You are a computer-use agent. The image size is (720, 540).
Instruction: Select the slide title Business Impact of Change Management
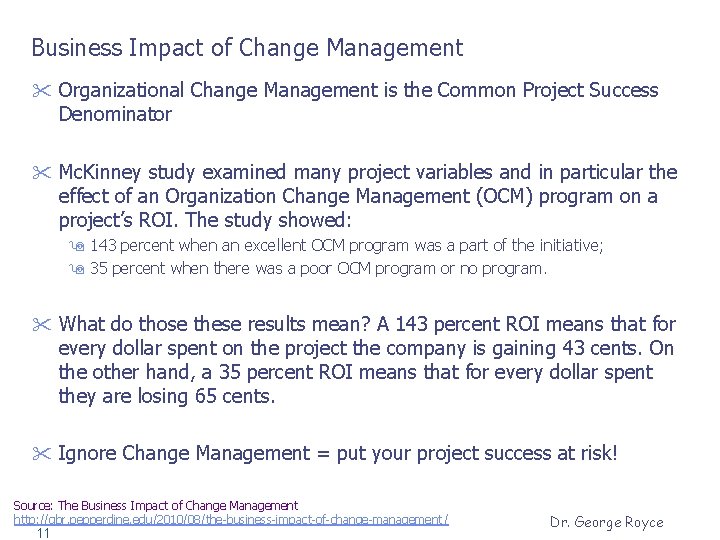248,48
